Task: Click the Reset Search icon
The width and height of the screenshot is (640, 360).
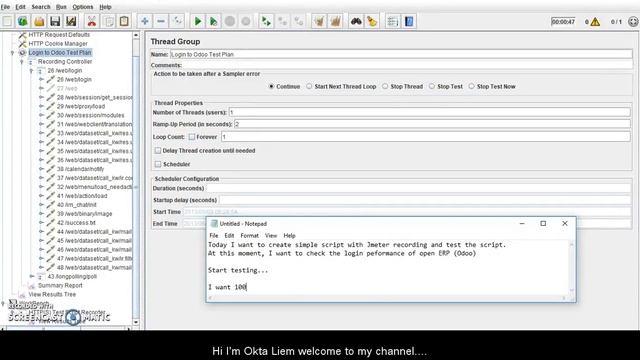Action: click(x=372, y=21)
